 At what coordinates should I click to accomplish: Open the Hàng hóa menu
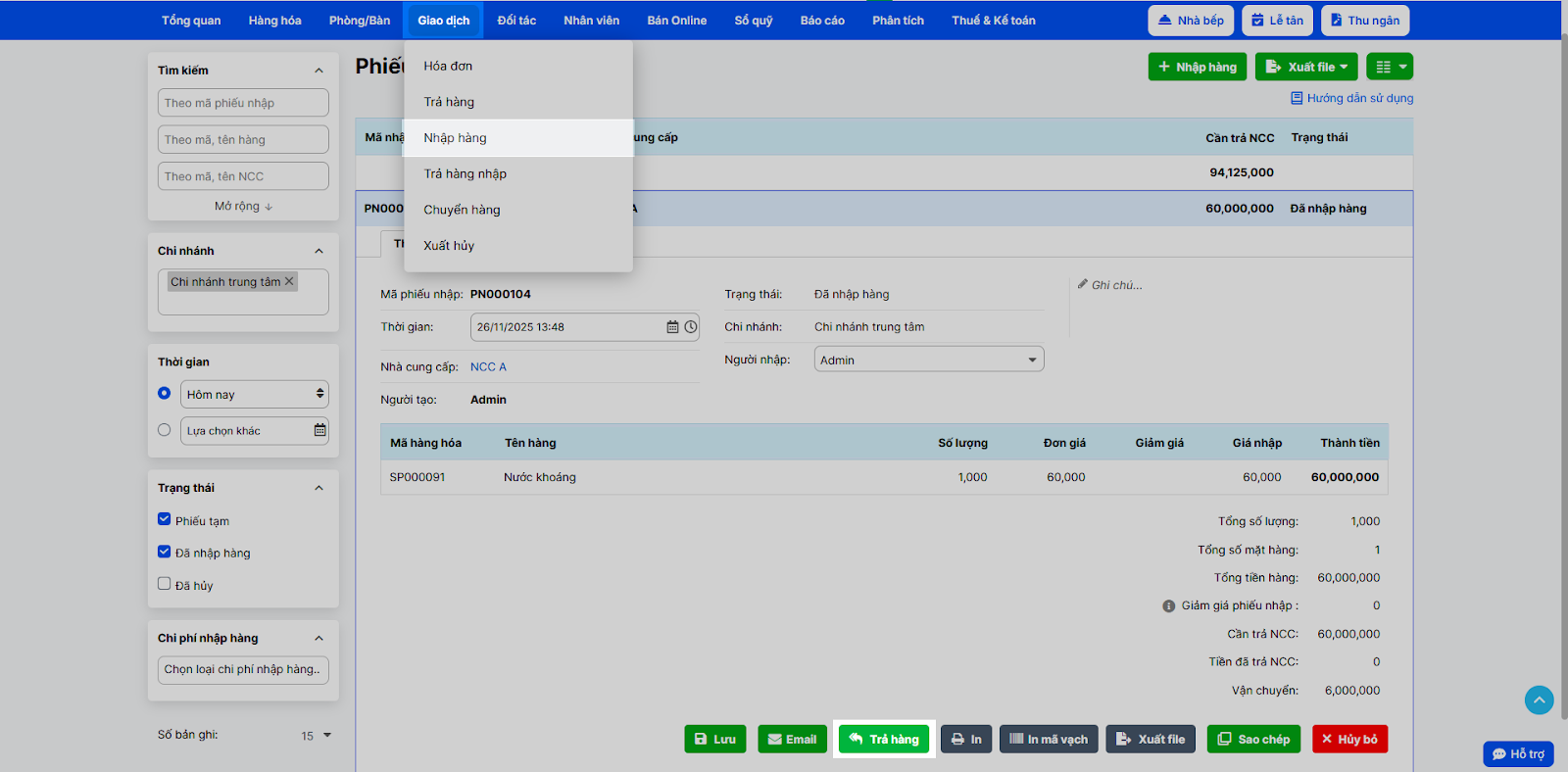[x=275, y=21]
